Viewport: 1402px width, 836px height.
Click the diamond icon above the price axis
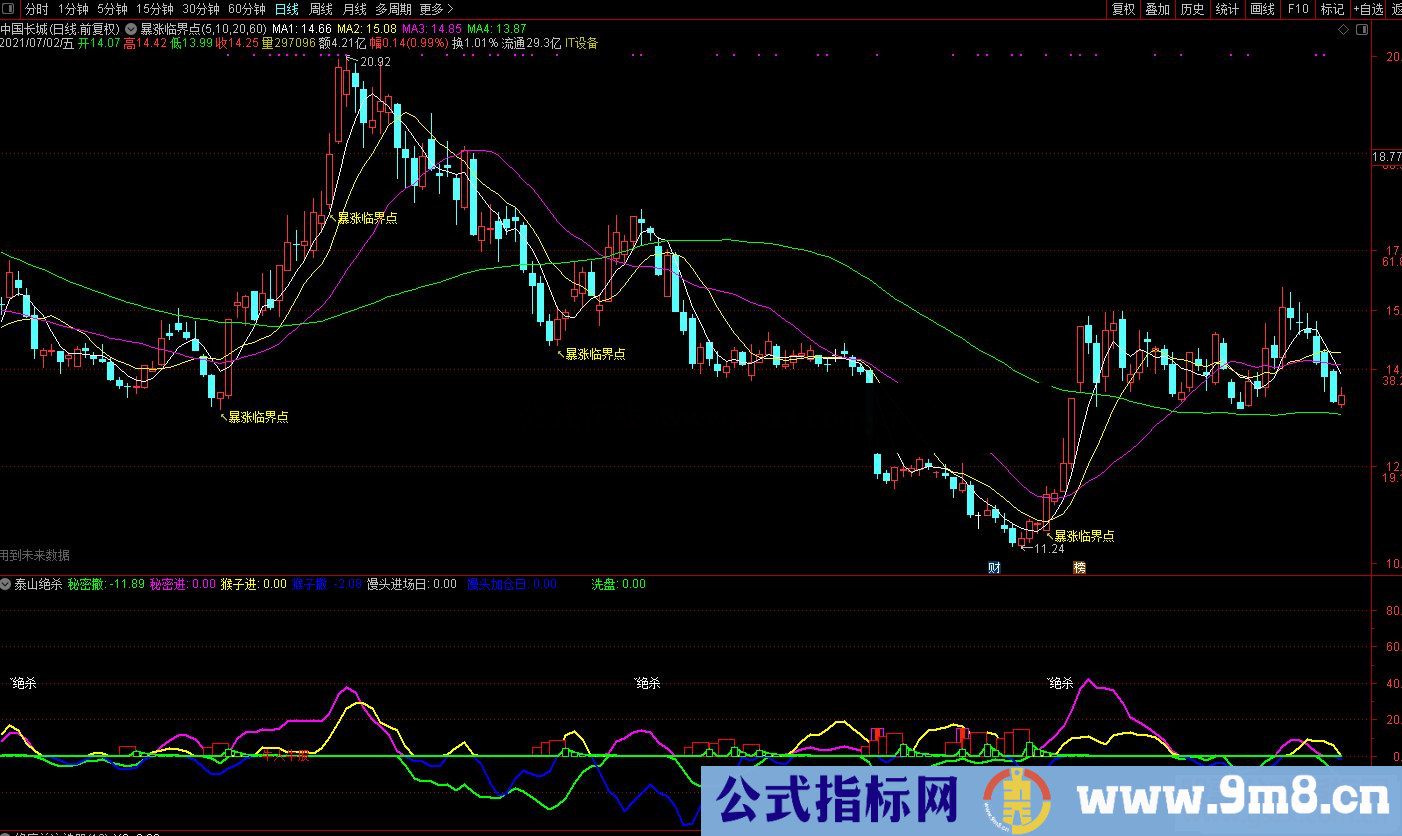pos(1343,30)
